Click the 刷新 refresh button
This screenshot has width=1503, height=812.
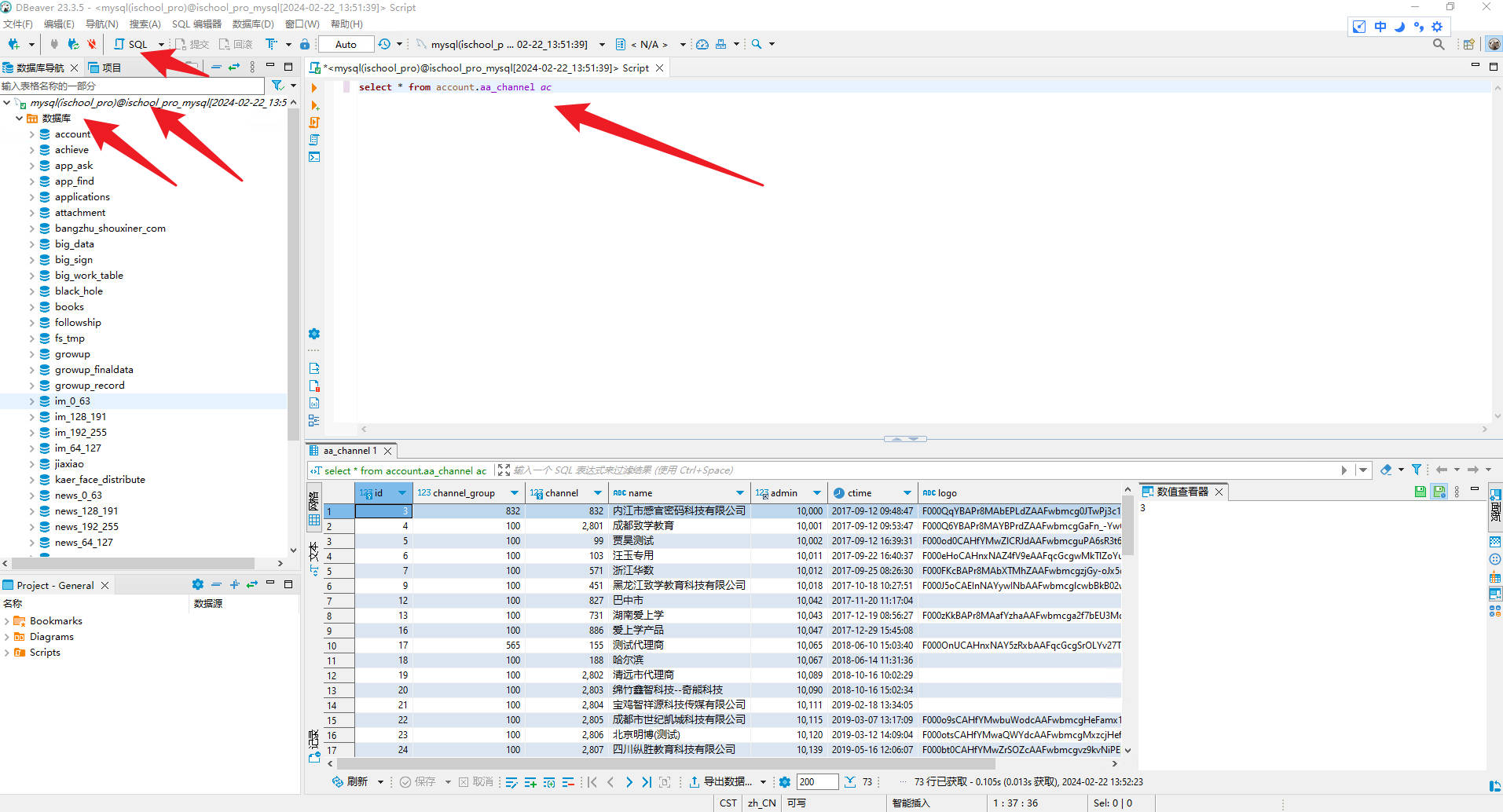350,782
